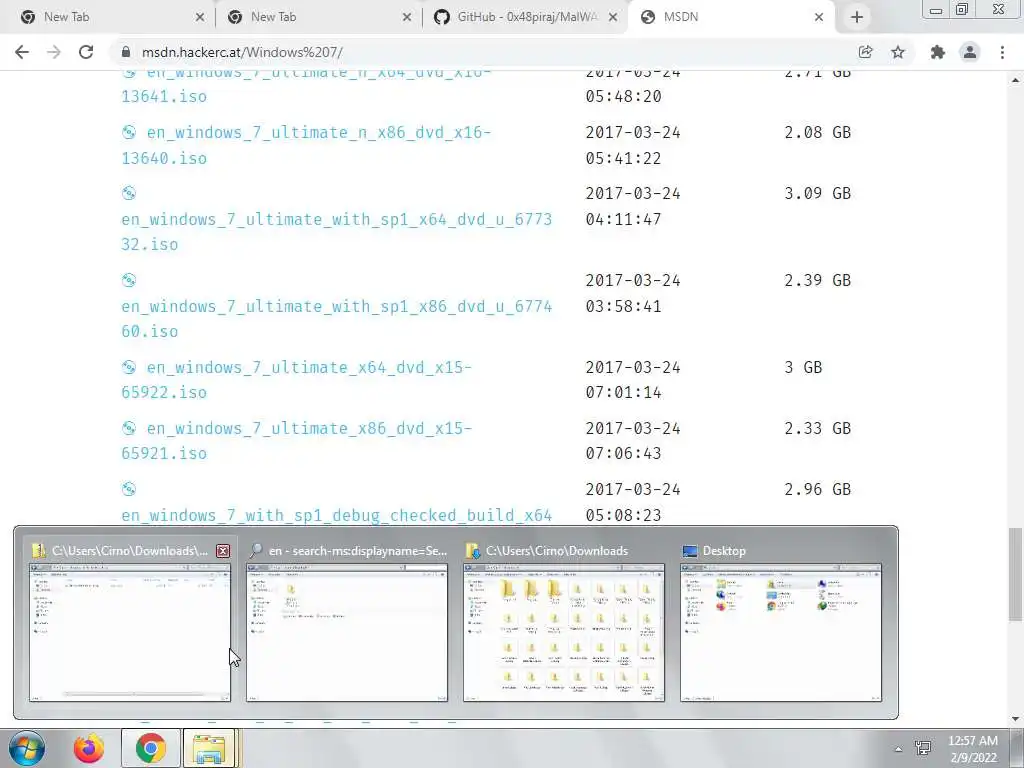Select first Downloads explorer window preview
The height and width of the screenshot is (768, 1024).
(130, 633)
